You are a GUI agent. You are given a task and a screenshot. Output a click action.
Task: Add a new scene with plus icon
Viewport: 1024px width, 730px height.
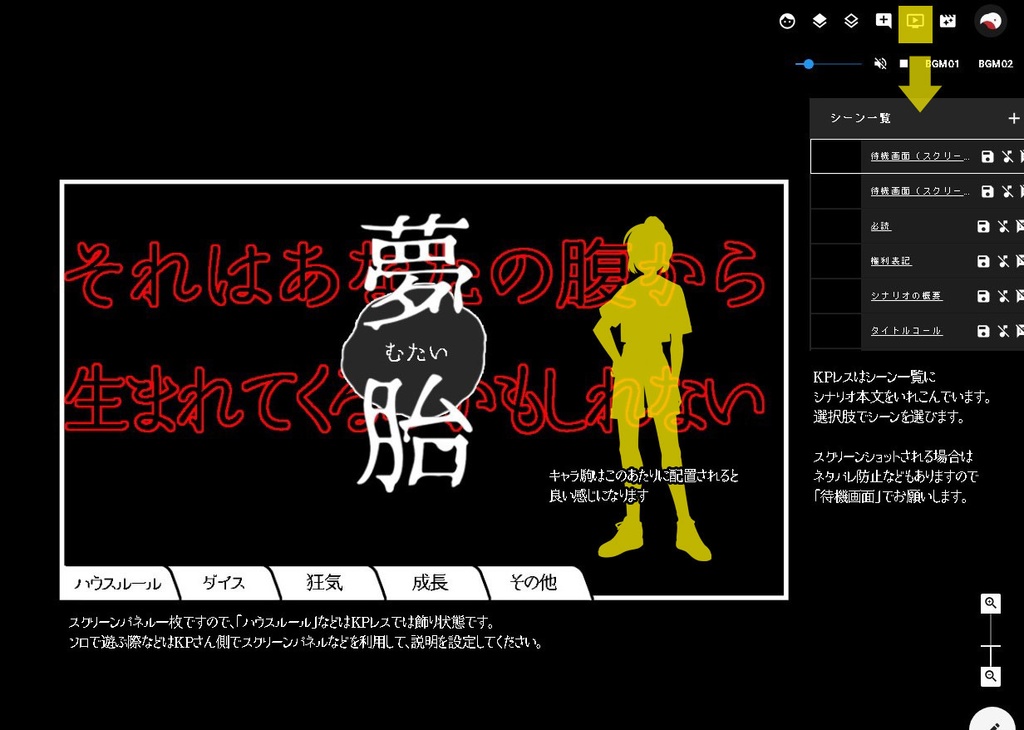[x=1013, y=118]
